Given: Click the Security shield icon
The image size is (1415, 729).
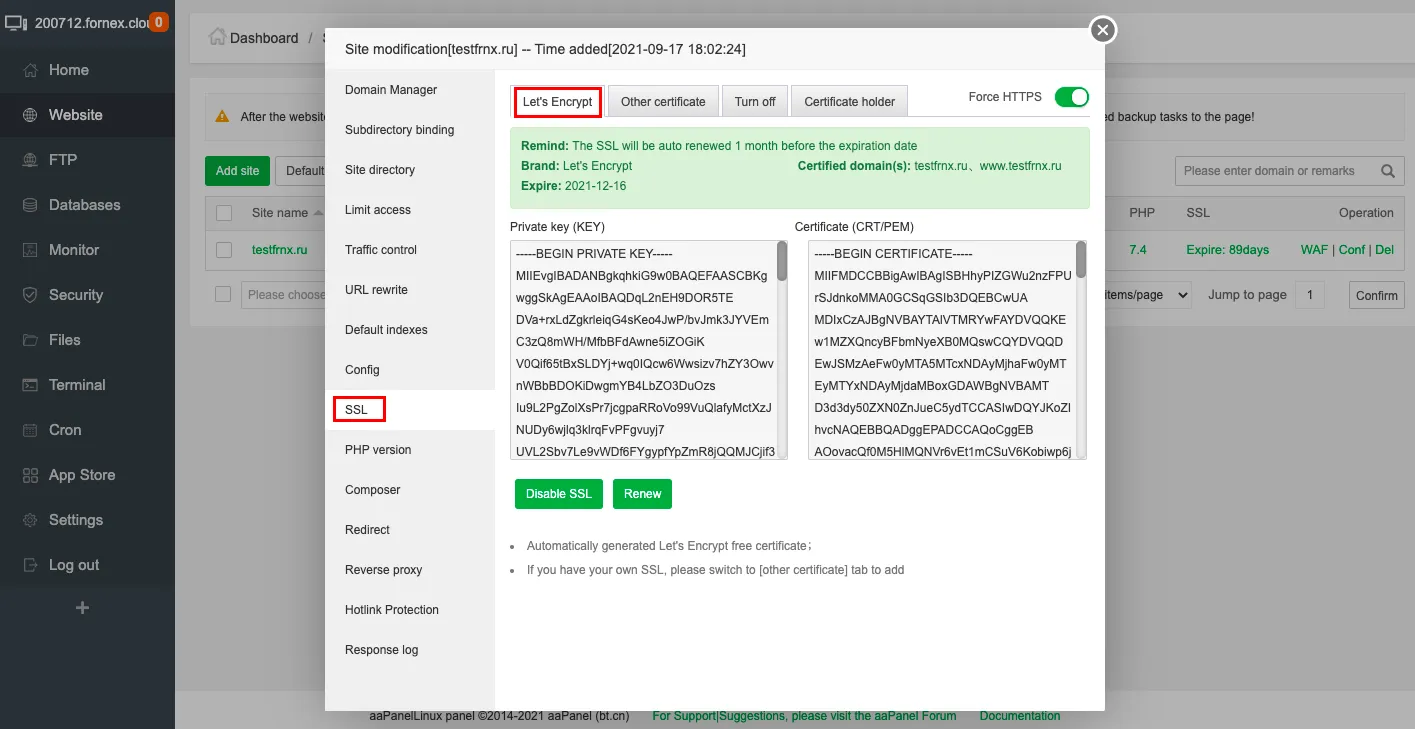Looking at the screenshot, I should click(x=30, y=295).
